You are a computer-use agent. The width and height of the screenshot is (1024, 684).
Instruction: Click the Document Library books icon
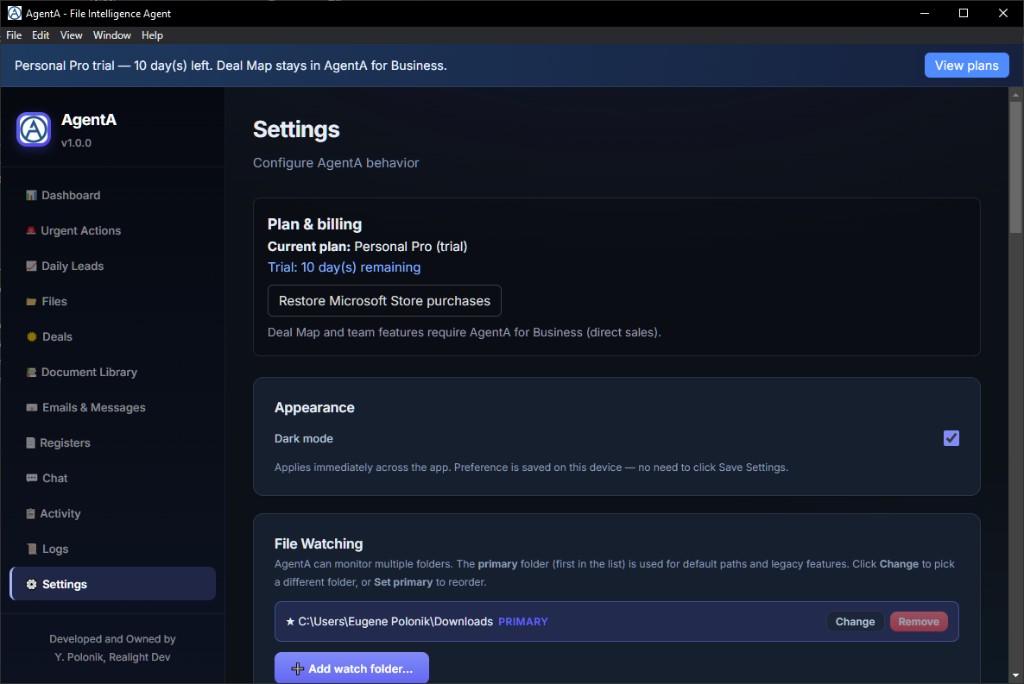coord(31,372)
